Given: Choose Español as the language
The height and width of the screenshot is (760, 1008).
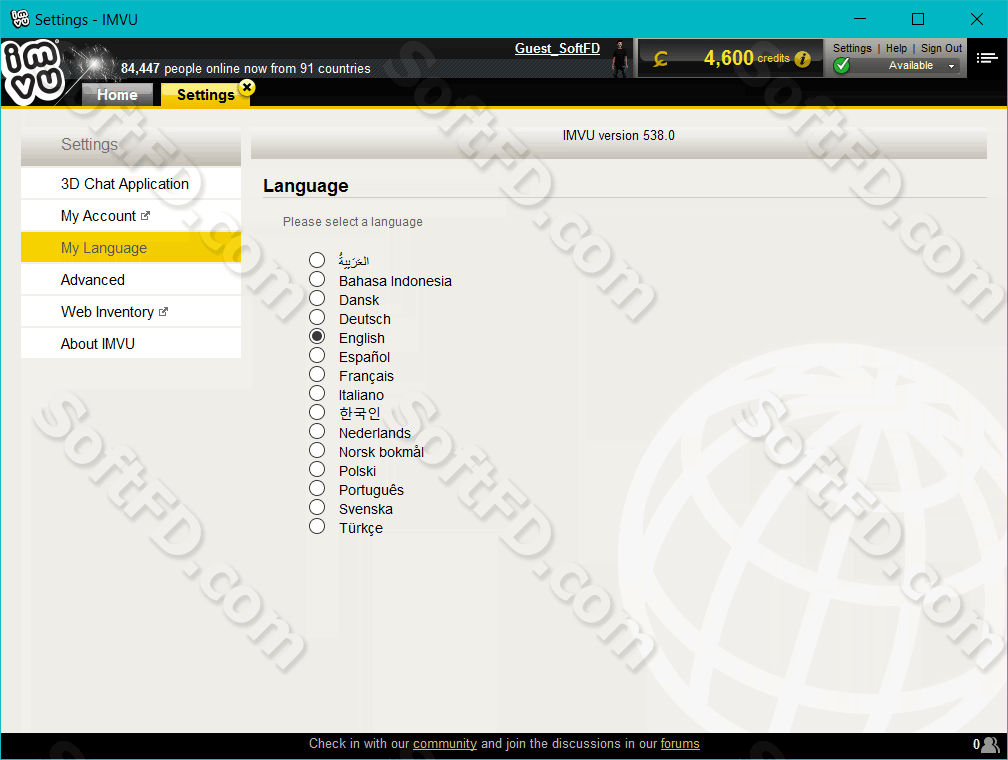Looking at the screenshot, I should pyautogui.click(x=317, y=355).
